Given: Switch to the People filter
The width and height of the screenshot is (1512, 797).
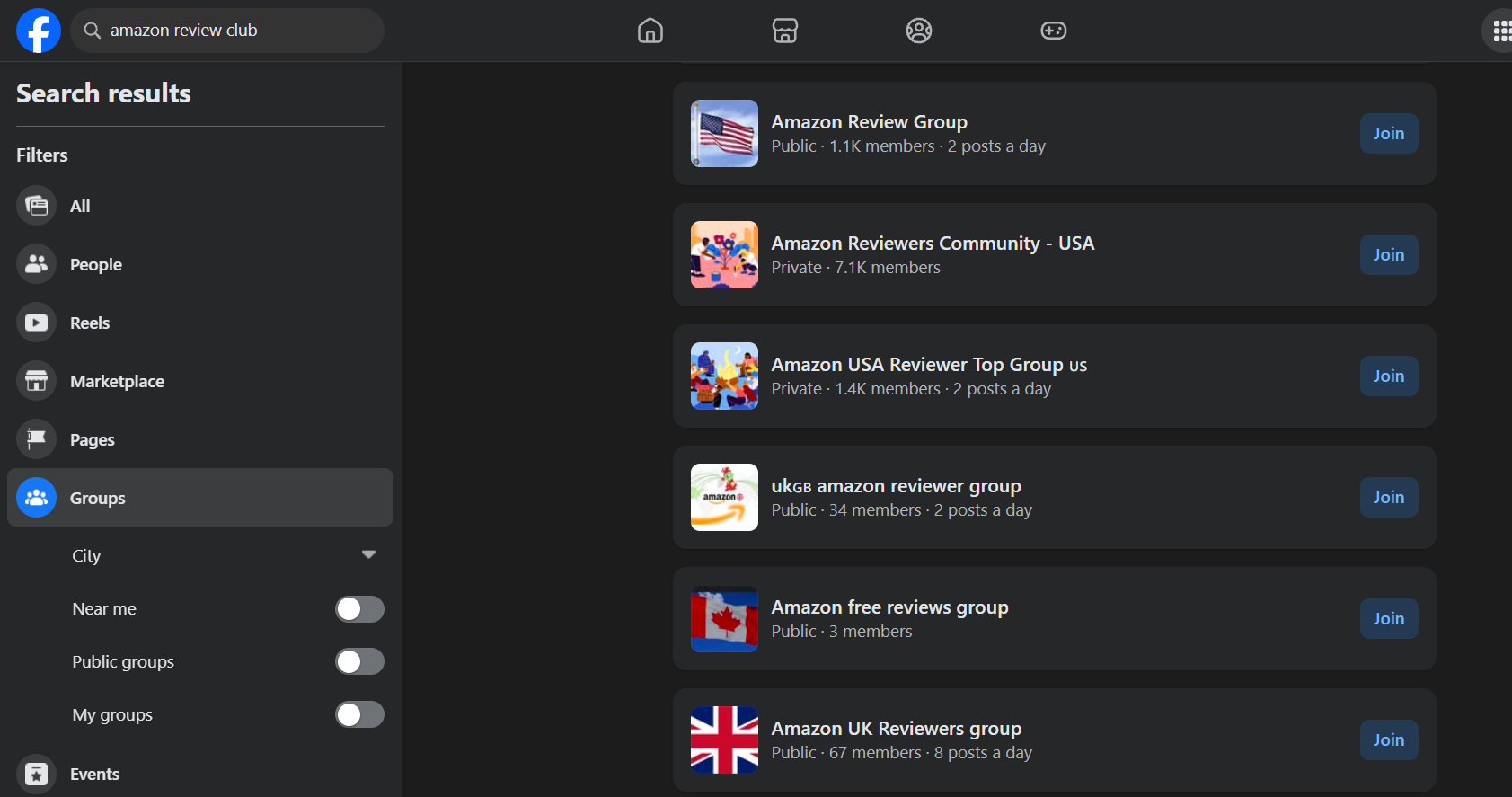Looking at the screenshot, I should 95,264.
